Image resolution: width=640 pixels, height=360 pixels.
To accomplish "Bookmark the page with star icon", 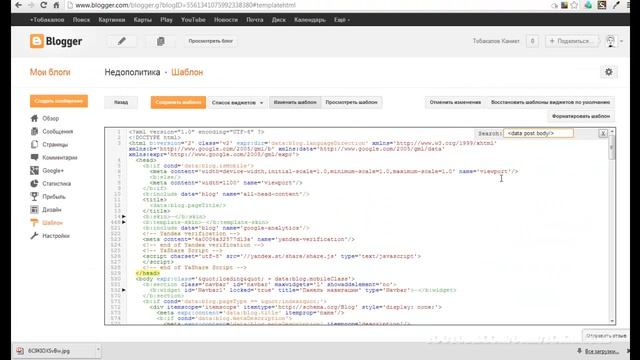I will pyautogui.click(x=574, y=5).
